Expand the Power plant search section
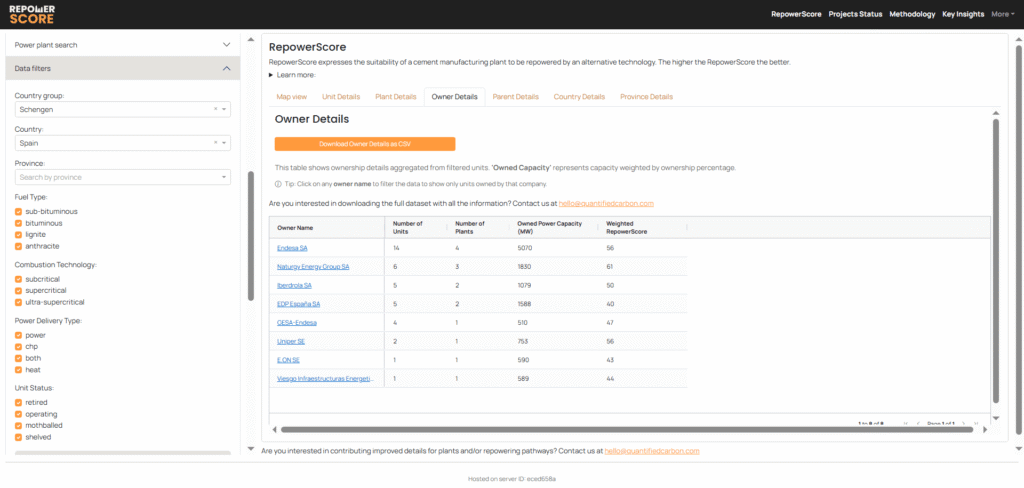 click(x=225, y=45)
